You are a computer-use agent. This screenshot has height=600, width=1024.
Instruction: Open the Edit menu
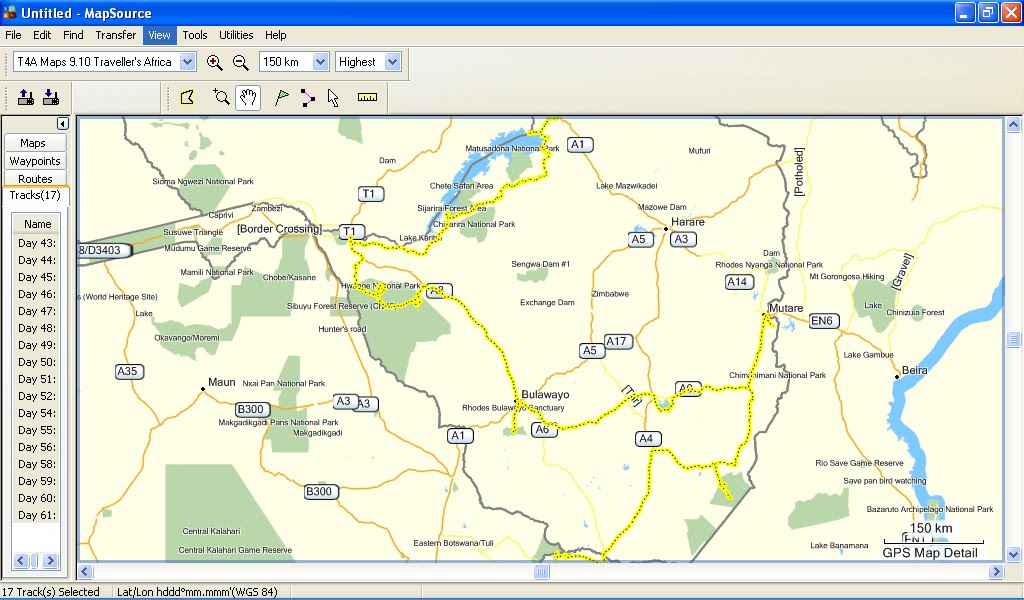[x=42, y=35]
